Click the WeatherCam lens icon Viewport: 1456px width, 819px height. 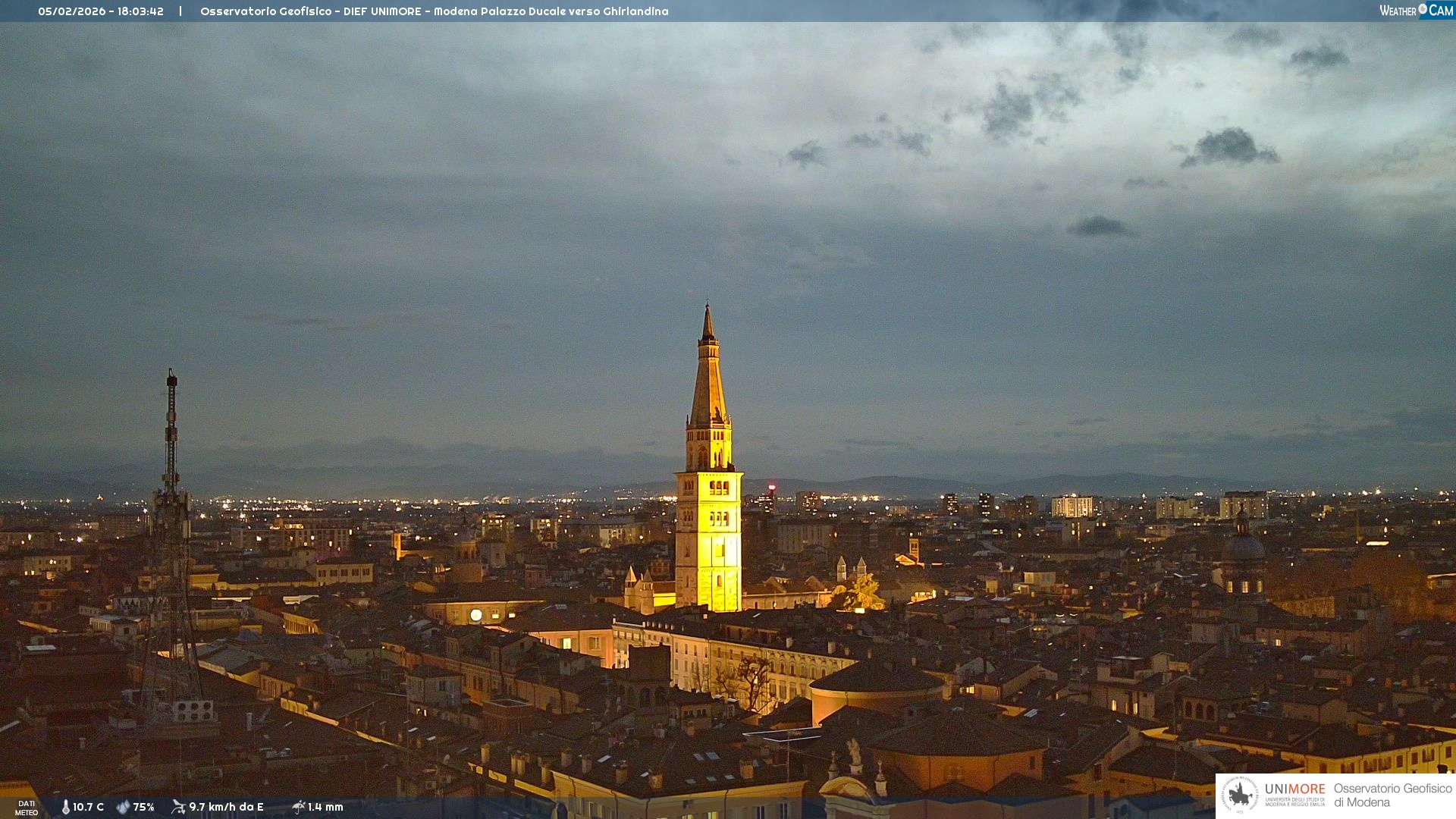(1423, 9)
